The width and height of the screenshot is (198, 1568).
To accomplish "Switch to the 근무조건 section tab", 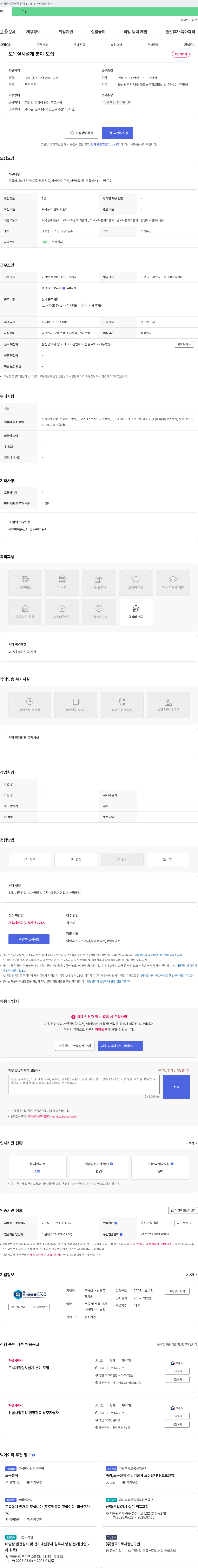I will (x=43, y=45).
